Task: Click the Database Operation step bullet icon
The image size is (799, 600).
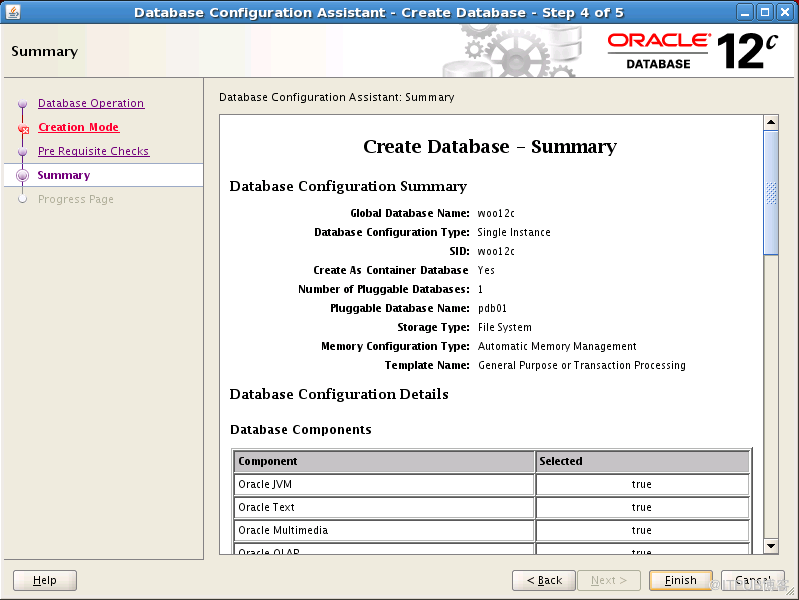Action: tap(22, 103)
